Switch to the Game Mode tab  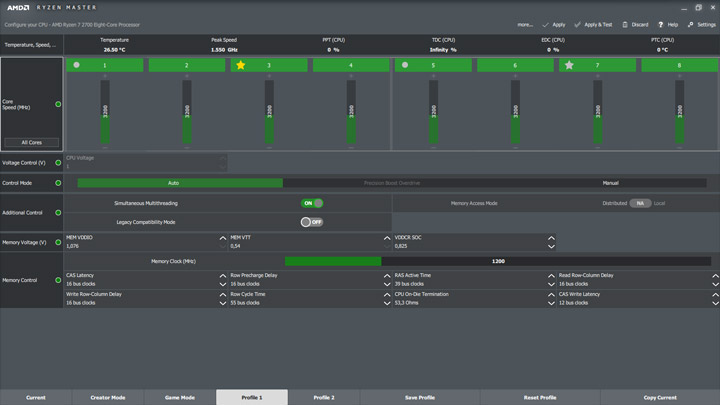pyautogui.click(x=180, y=397)
